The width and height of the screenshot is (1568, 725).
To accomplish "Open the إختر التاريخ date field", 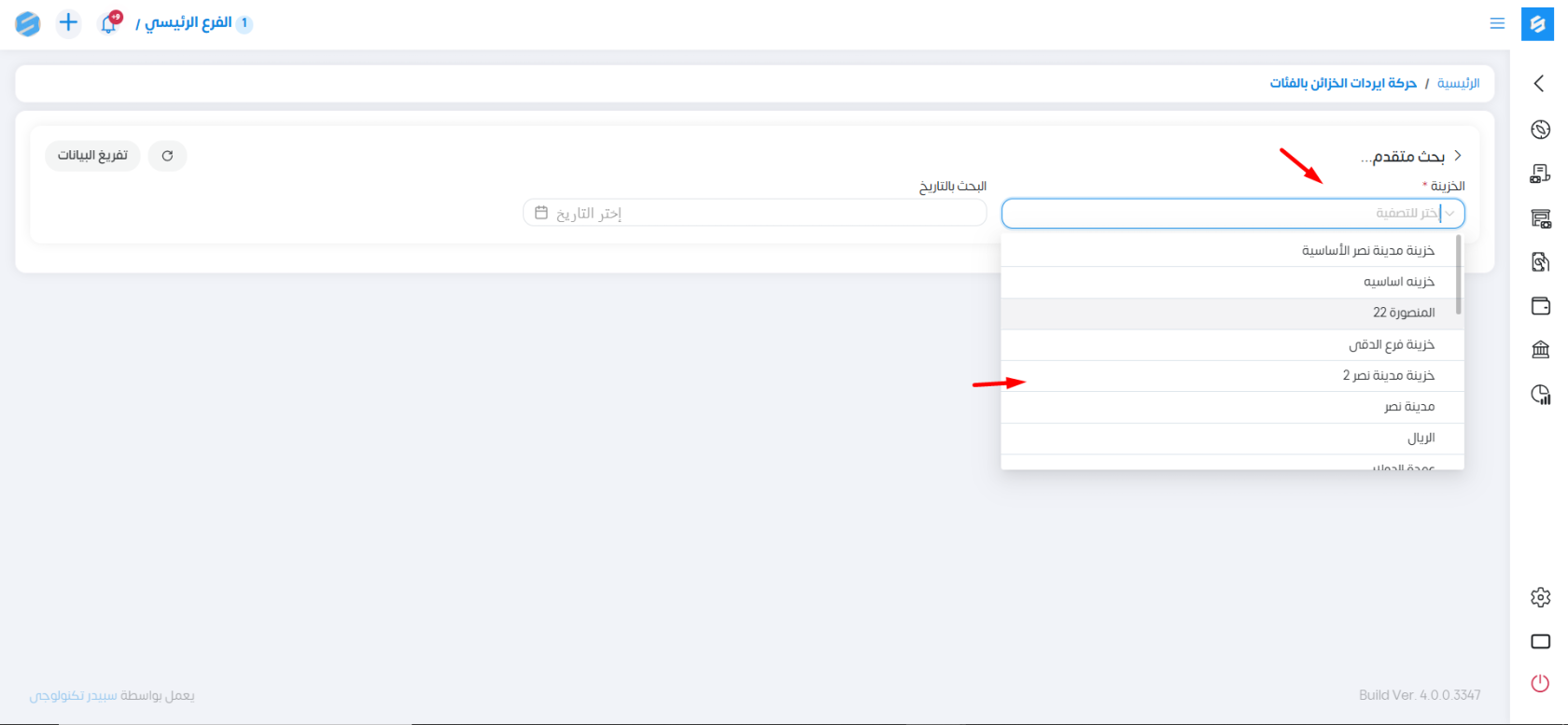I will [754, 214].
